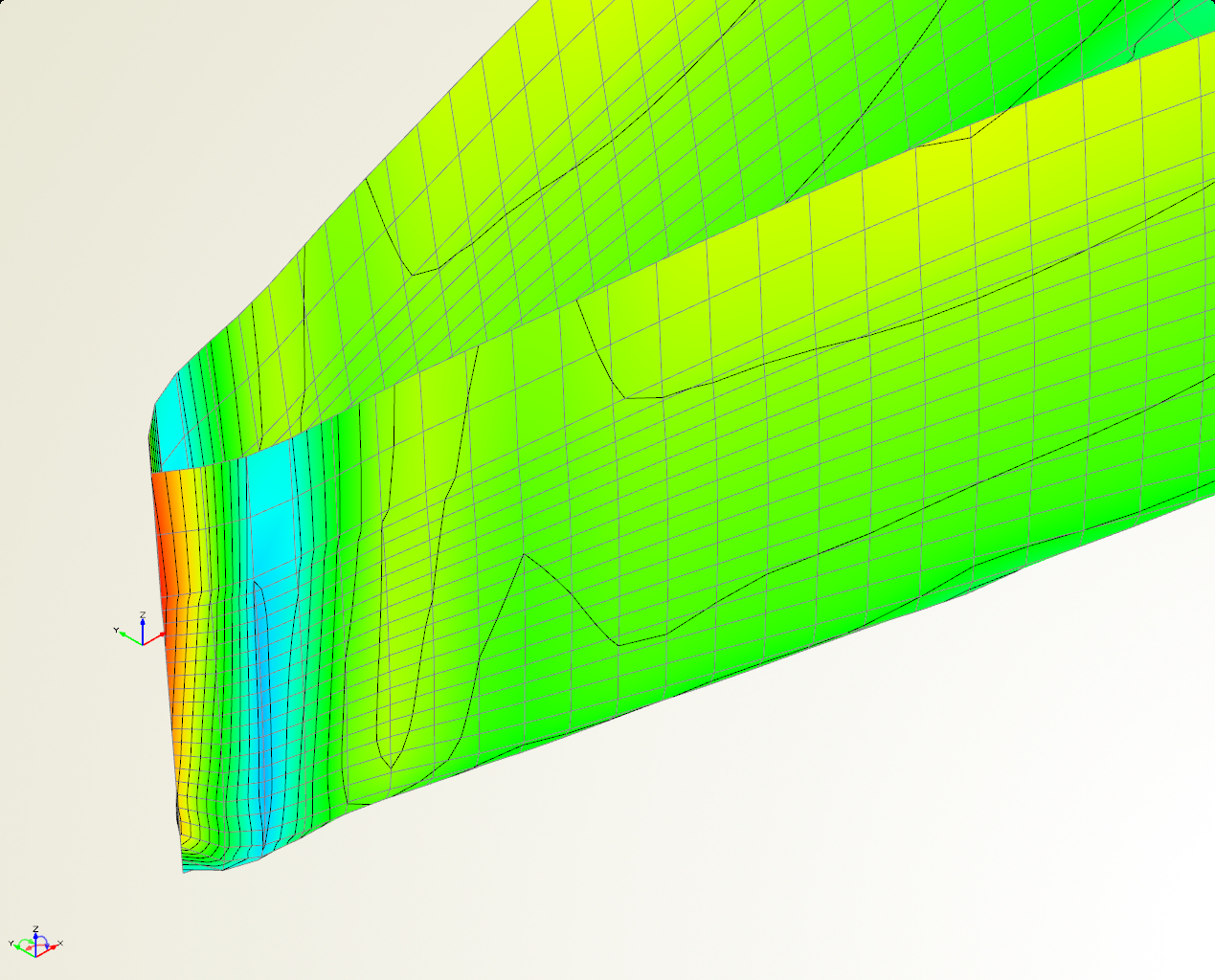Select the green Y arrow of model origin triad

[x=128, y=635]
